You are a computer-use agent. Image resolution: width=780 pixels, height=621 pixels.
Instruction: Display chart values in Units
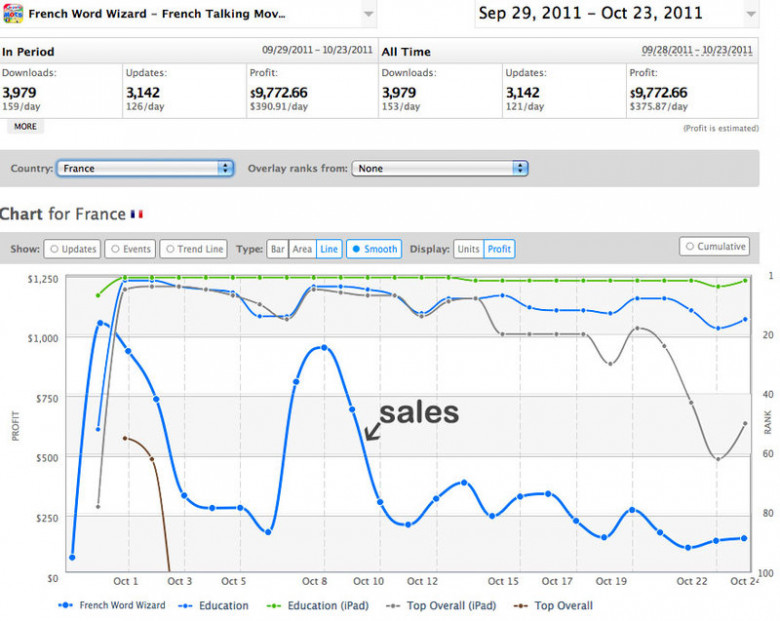click(x=468, y=249)
